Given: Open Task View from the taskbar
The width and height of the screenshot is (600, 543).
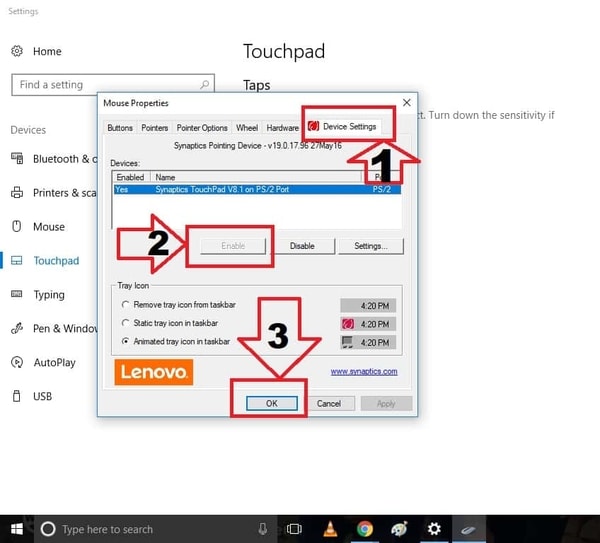Looking at the screenshot, I should point(294,529).
